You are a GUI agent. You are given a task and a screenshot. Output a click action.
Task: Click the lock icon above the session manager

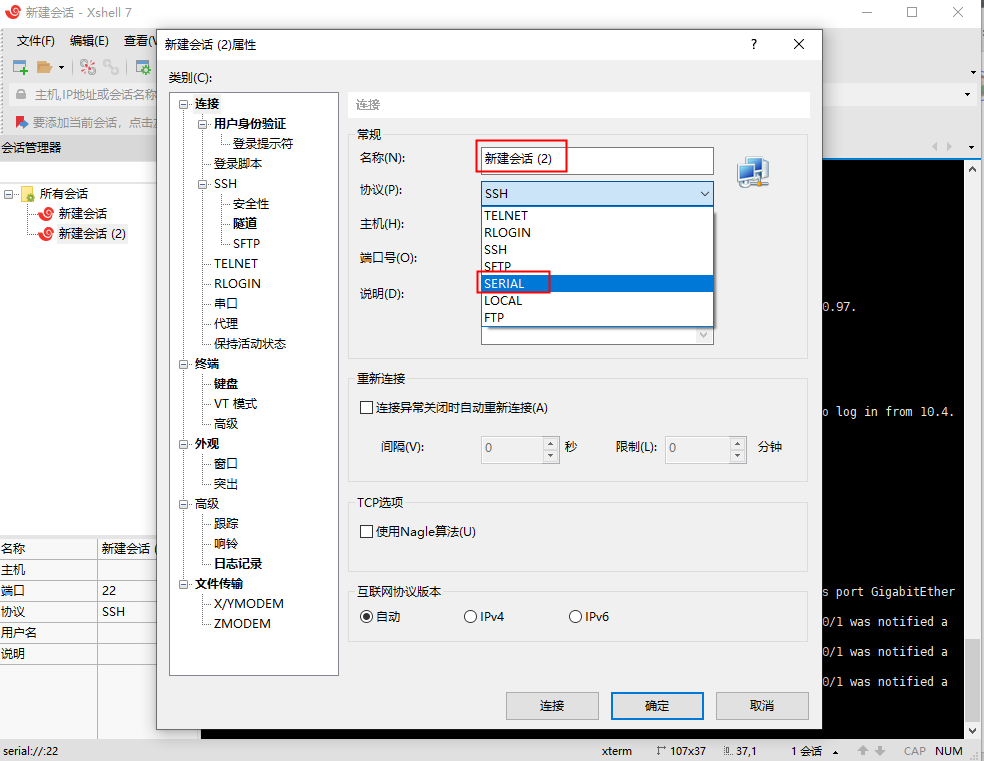[21, 93]
